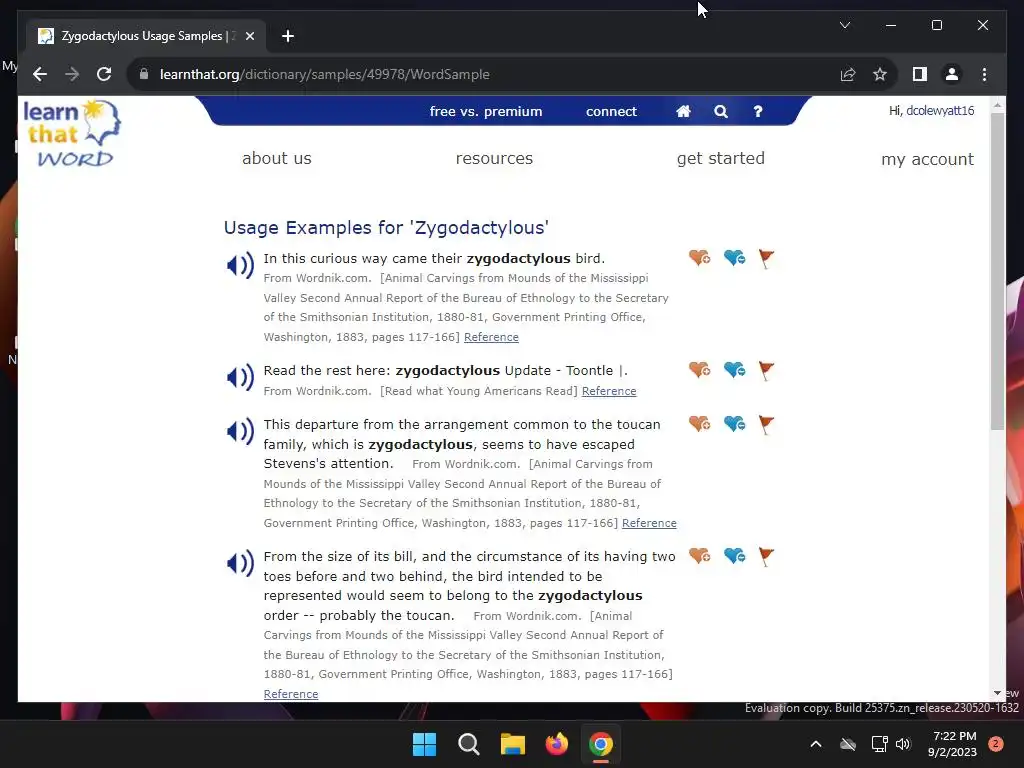
Task: Open File Explorer from taskbar
Action: point(513,744)
